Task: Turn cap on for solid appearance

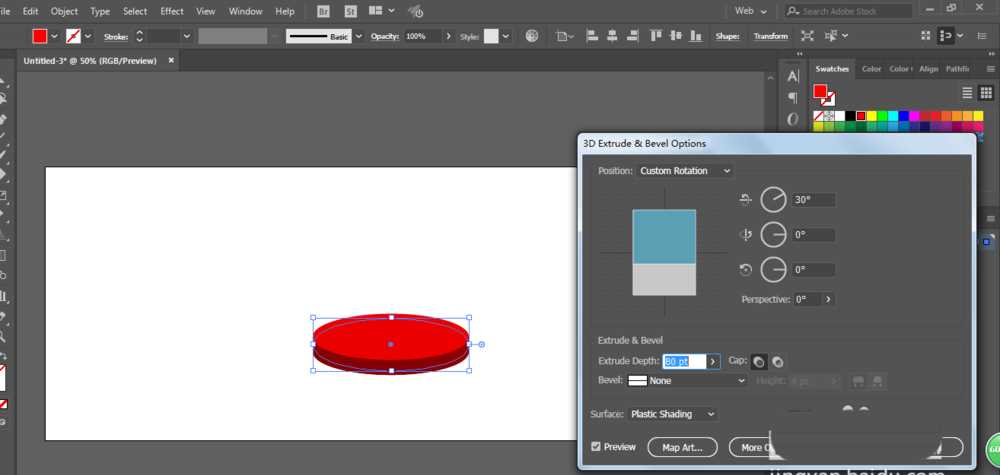Action: (x=759, y=361)
